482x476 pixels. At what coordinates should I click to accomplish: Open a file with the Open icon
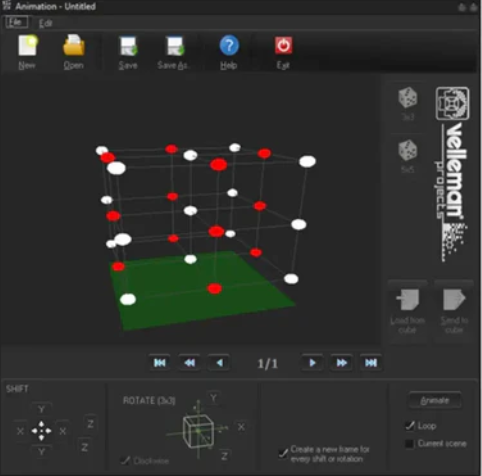(74, 45)
